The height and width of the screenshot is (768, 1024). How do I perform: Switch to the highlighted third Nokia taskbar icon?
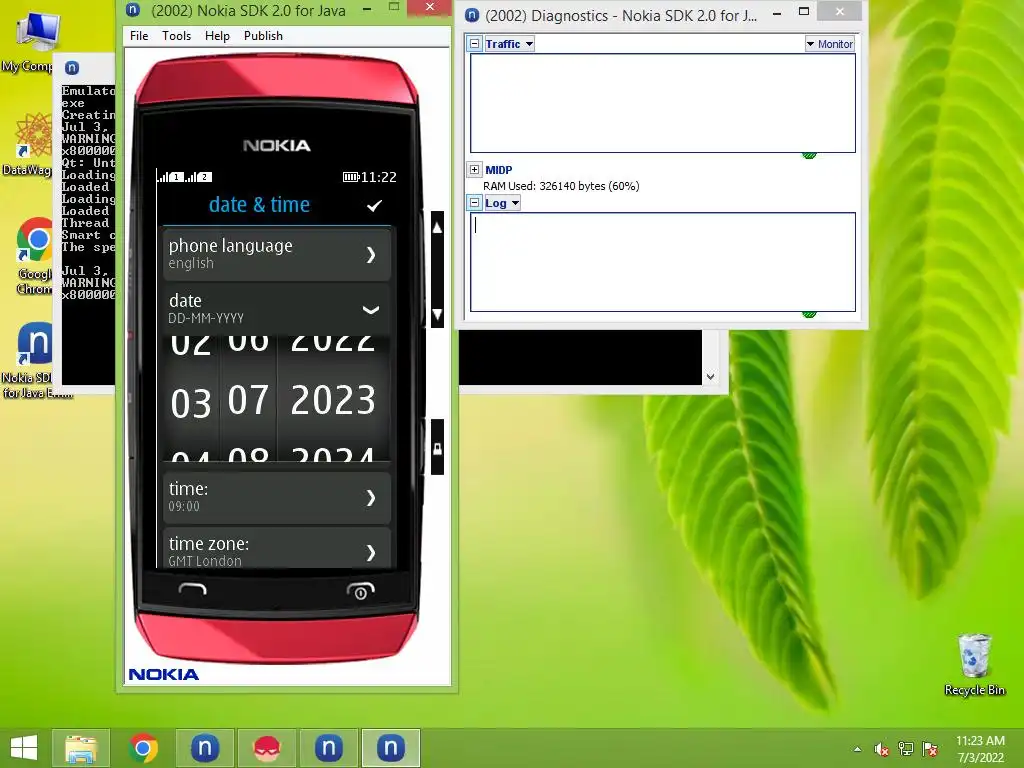[391, 748]
